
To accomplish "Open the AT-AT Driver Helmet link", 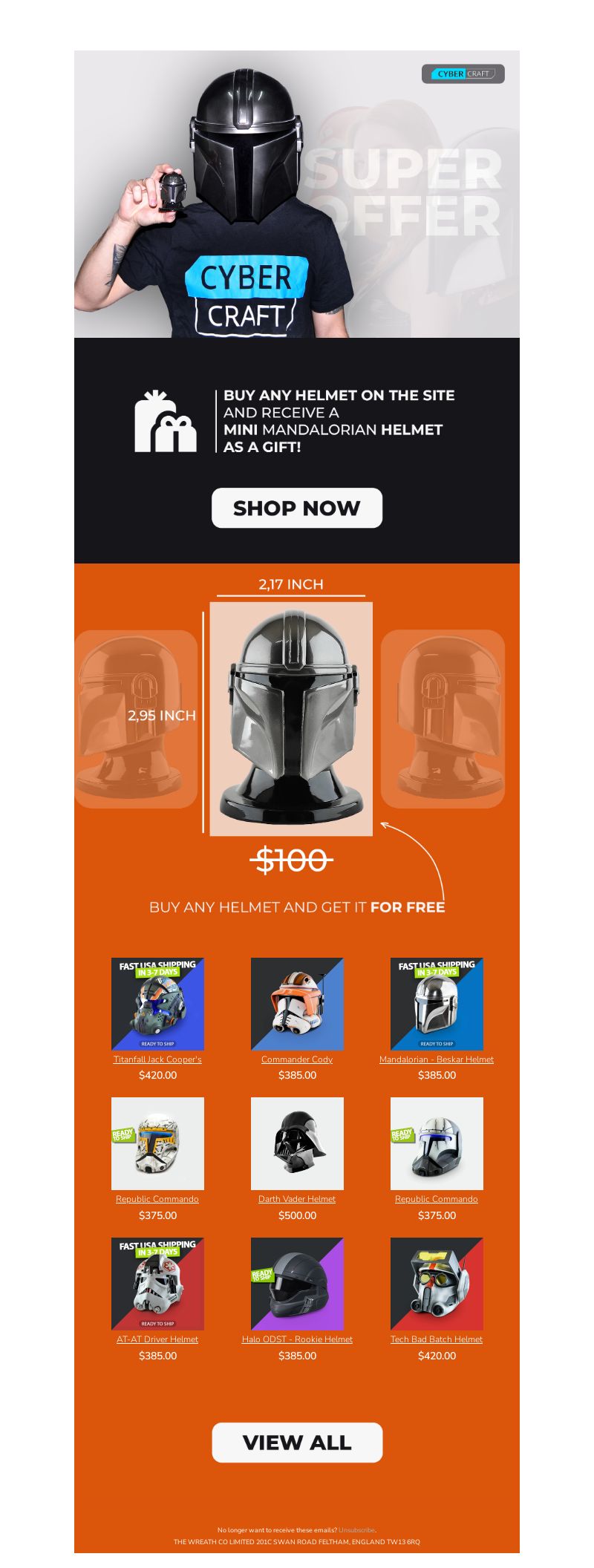I will coord(157,1339).
